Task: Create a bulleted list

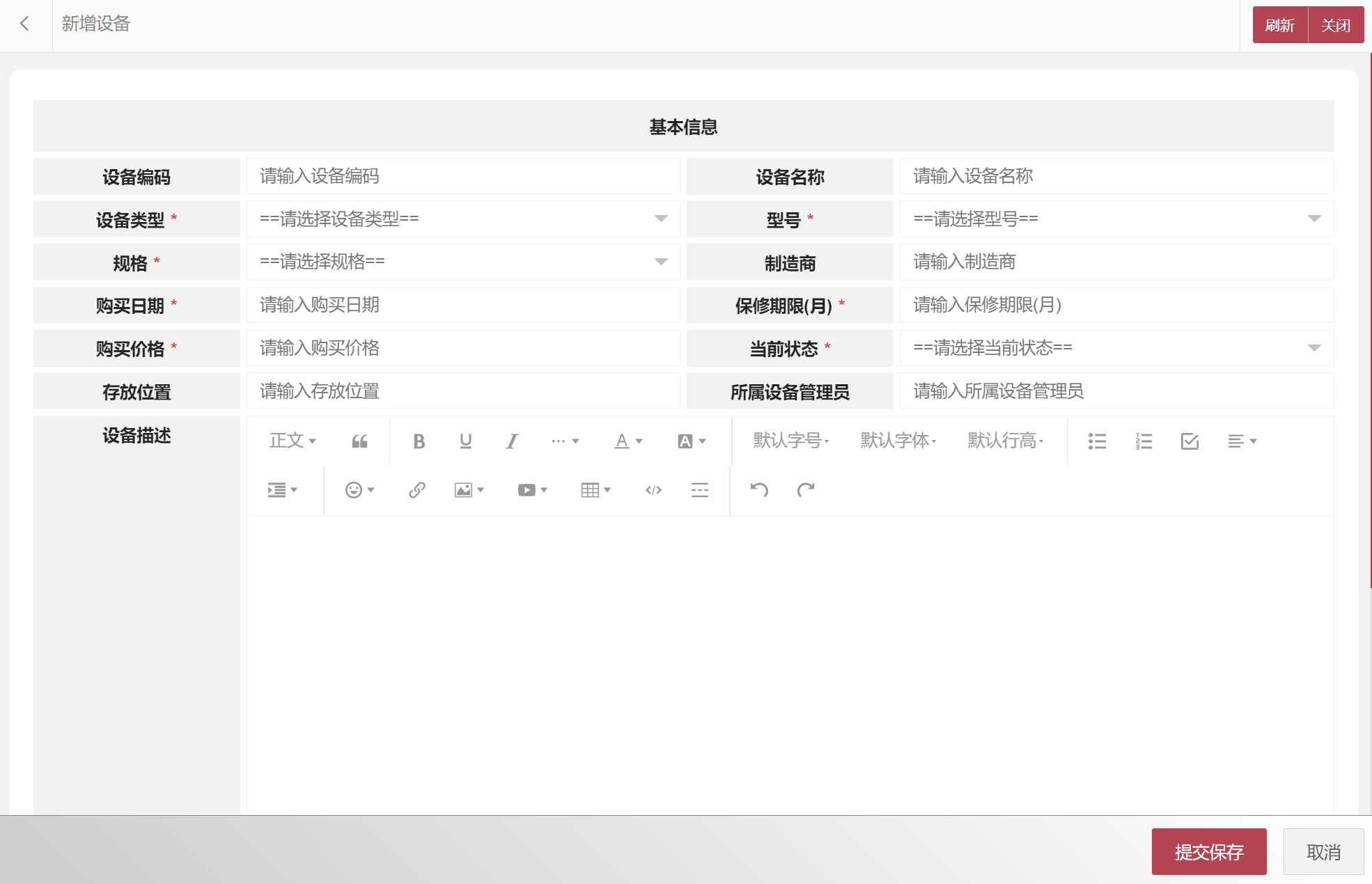Action: [1097, 441]
